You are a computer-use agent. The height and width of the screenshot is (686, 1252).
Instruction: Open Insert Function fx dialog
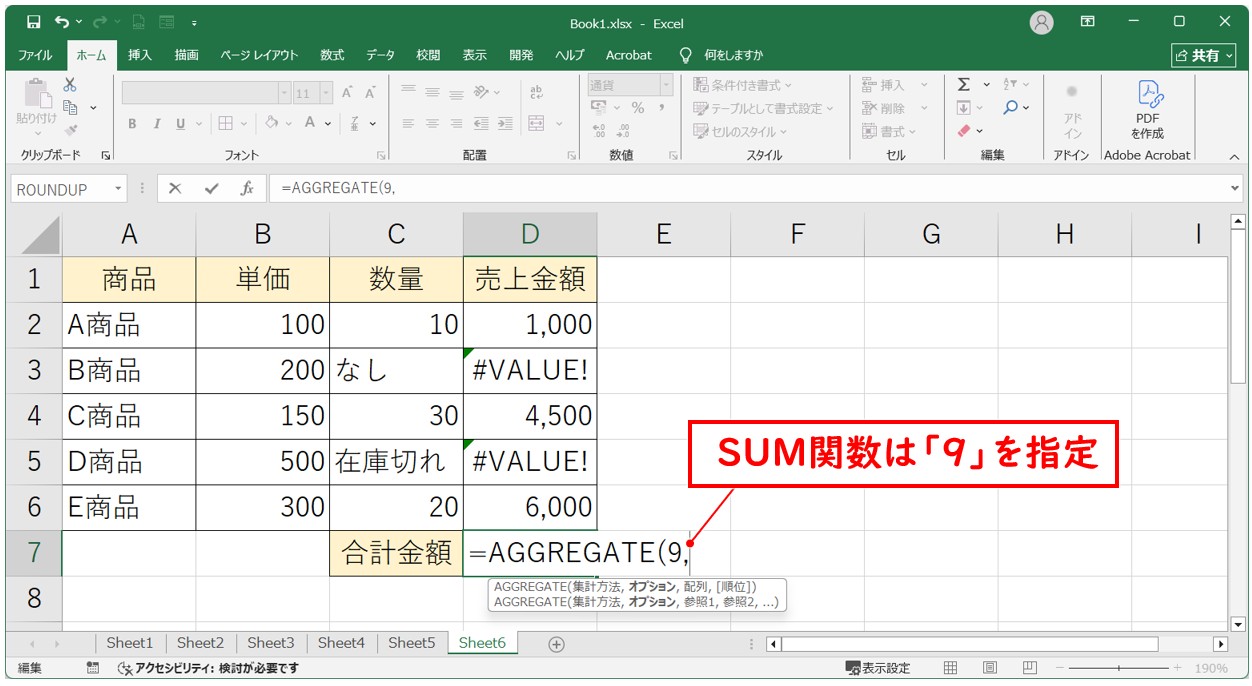[246, 189]
